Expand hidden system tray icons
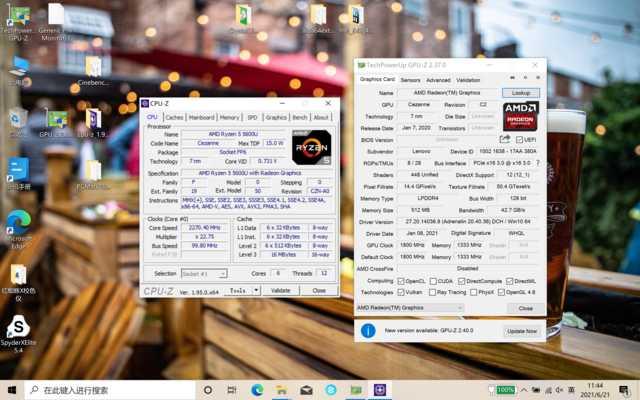Image resolution: width=640 pixels, height=400 pixels. [524, 391]
